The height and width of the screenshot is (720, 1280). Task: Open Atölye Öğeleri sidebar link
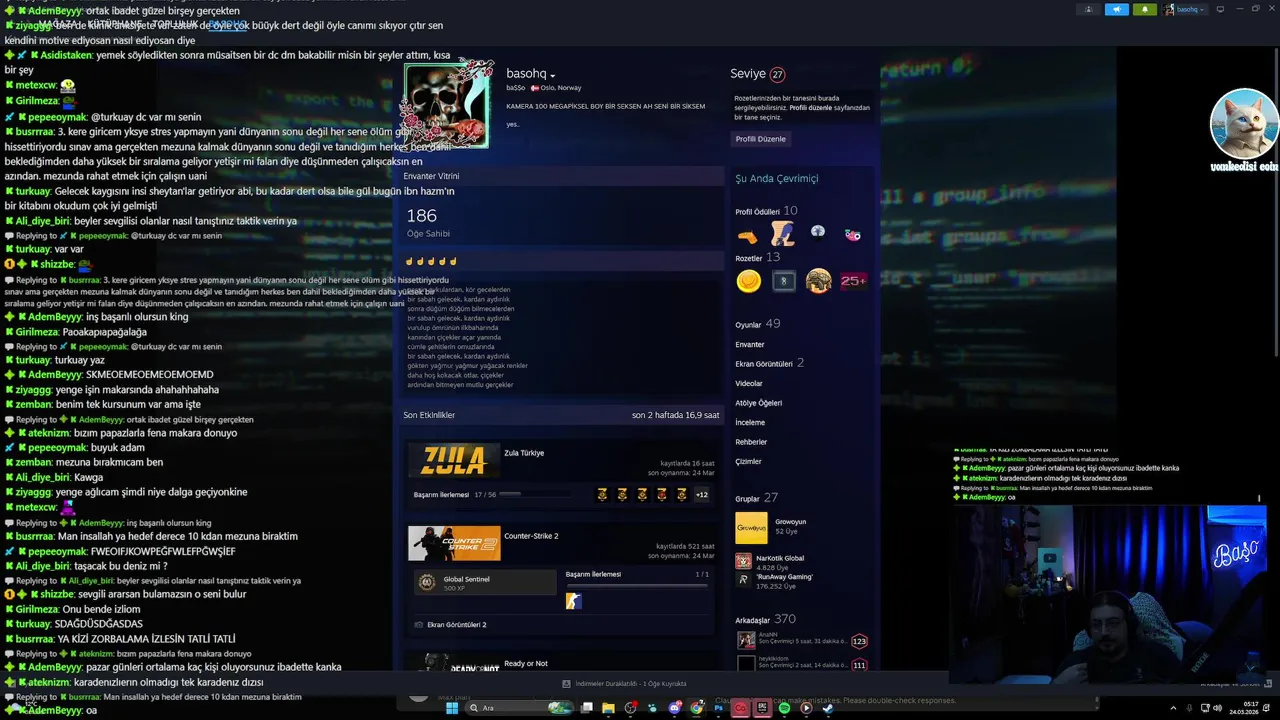[758, 403]
